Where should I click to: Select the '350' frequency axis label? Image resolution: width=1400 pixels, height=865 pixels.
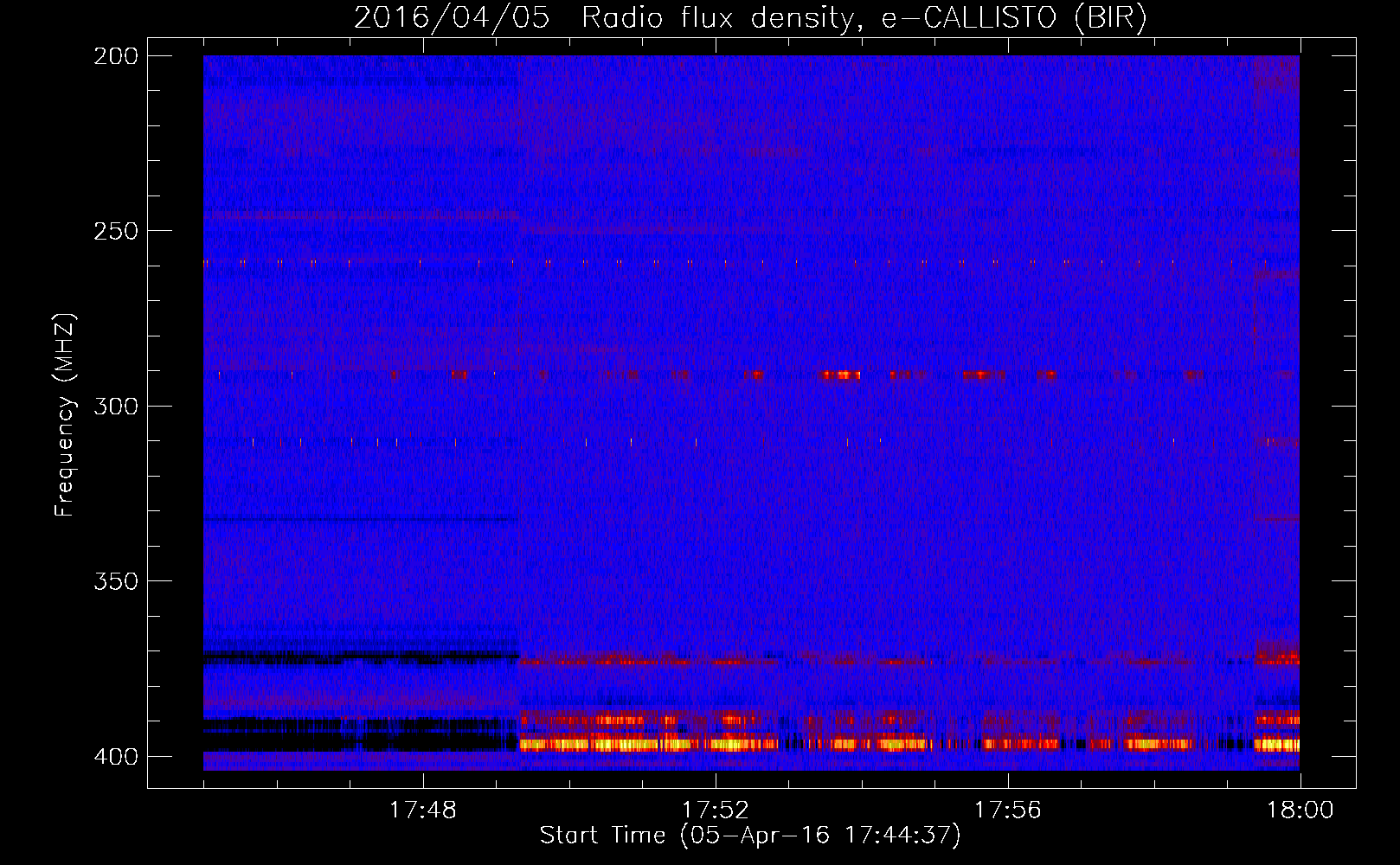[x=115, y=580]
